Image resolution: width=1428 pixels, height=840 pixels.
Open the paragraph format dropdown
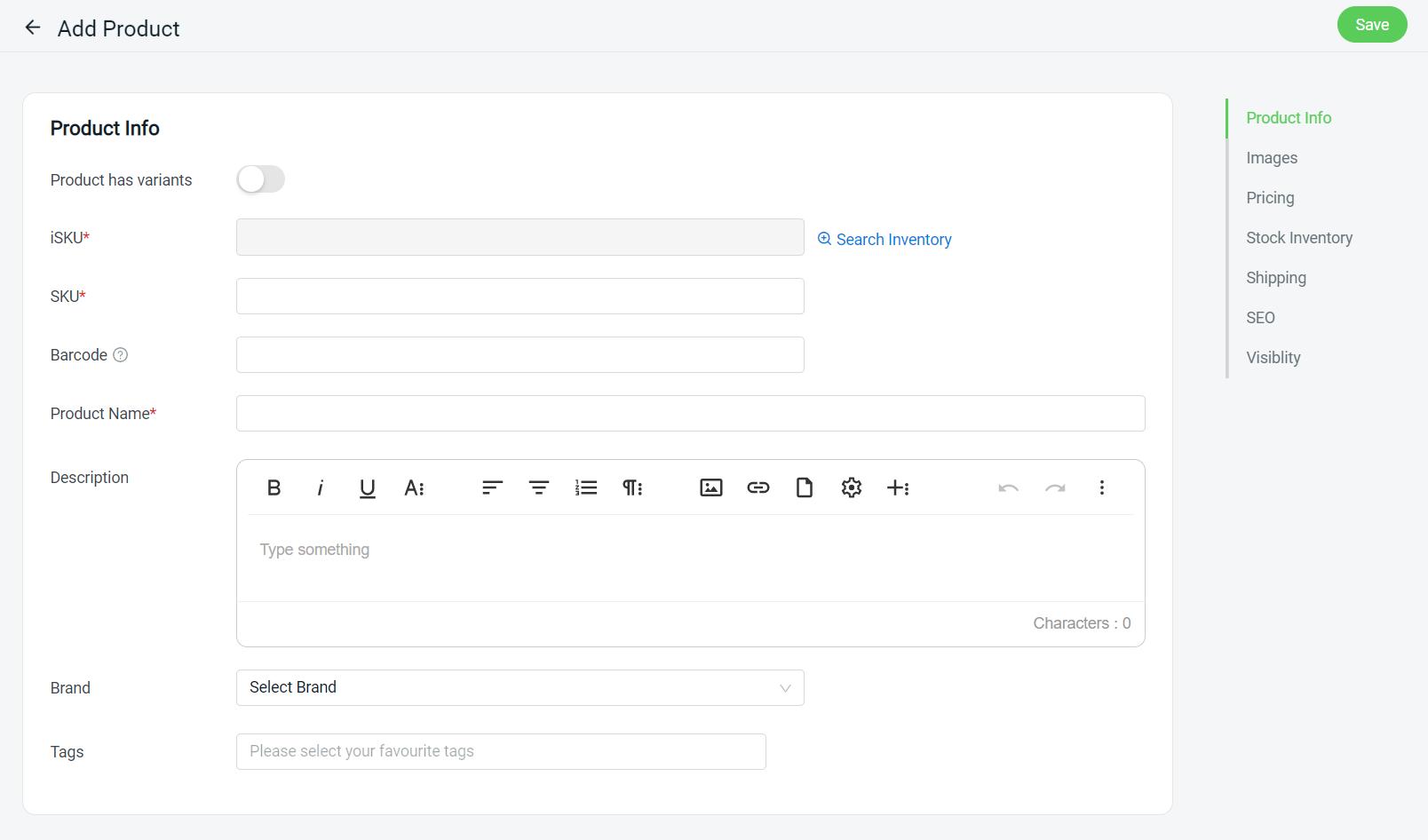[x=632, y=487]
